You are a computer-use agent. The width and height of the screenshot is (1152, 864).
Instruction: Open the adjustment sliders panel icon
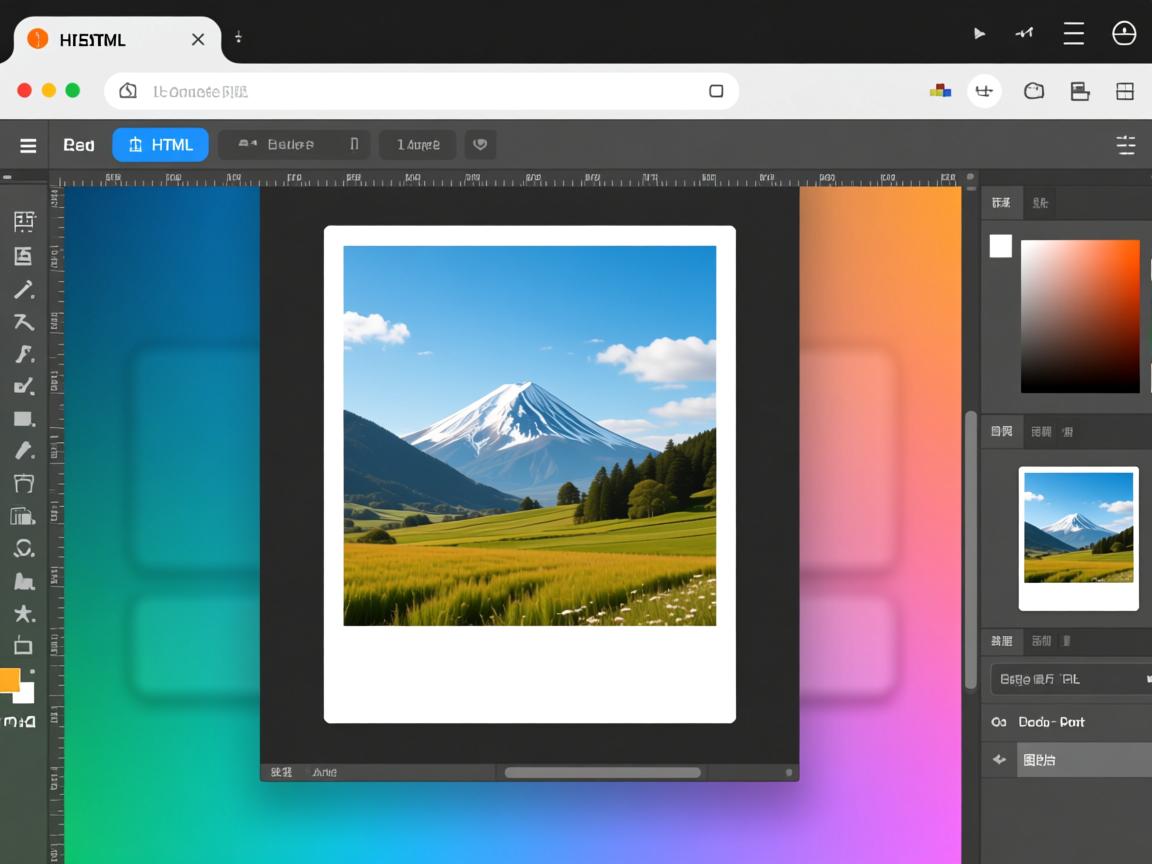pos(1125,146)
